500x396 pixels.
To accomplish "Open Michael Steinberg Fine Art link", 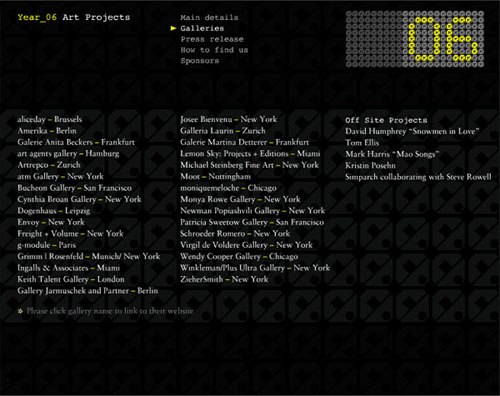I will click(249, 165).
